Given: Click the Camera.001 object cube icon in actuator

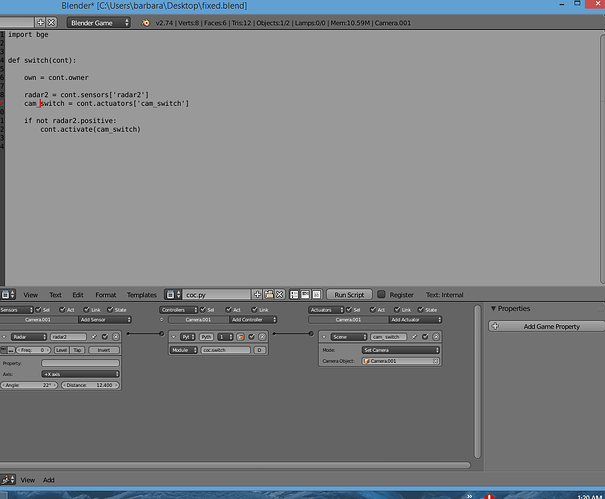Looking at the screenshot, I should click(367, 361).
